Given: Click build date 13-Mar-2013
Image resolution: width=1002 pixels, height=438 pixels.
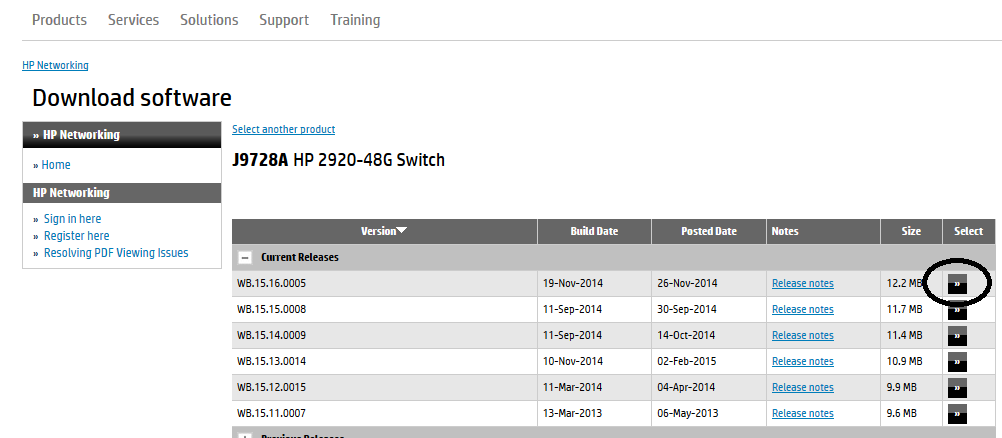Looking at the screenshot, I should [573, 413].
